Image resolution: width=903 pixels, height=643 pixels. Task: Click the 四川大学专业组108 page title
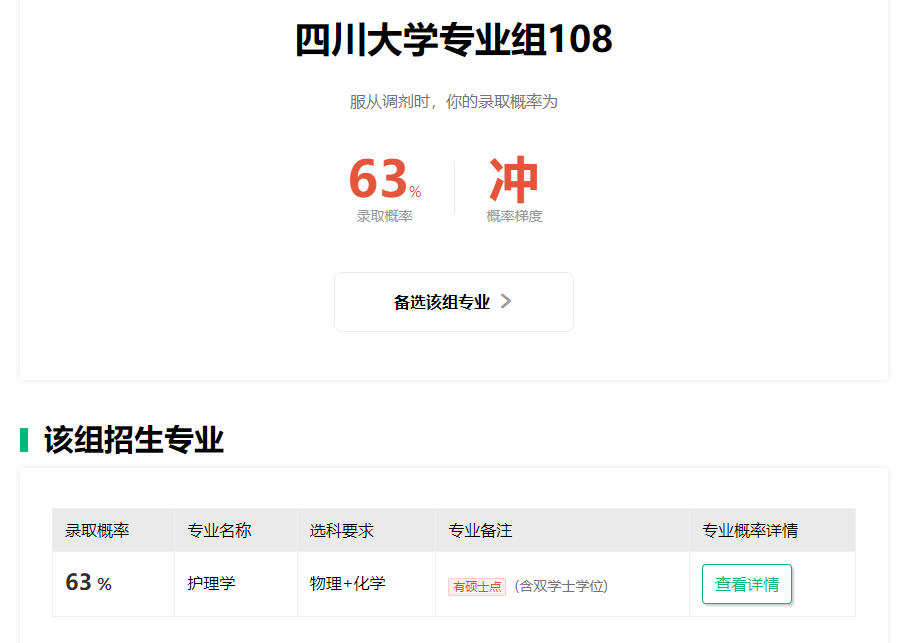click(453, 40)
